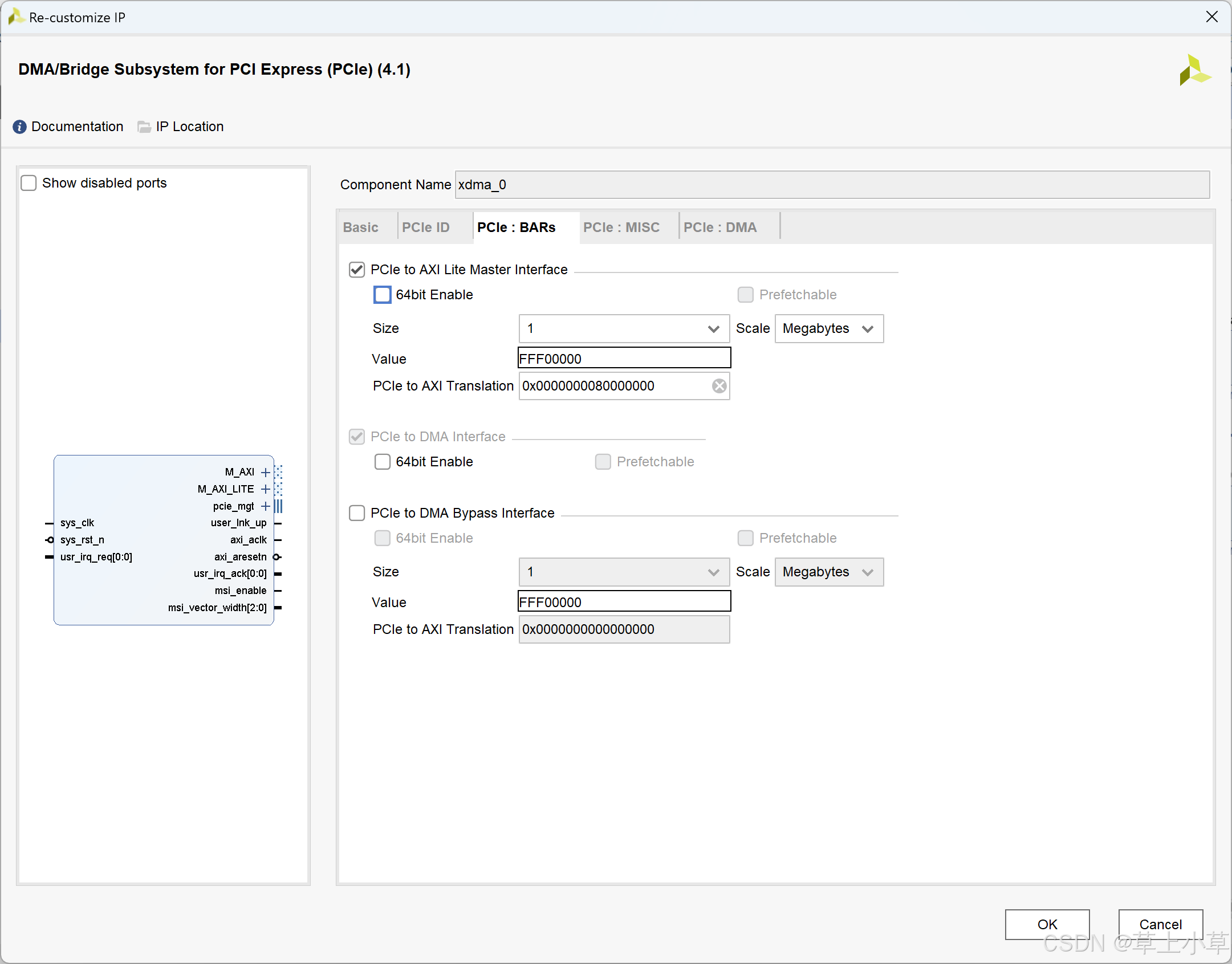Click the Vivado icon in the title bar
This screenshot has width=1232, height=964.
click(x=15, y=17)
